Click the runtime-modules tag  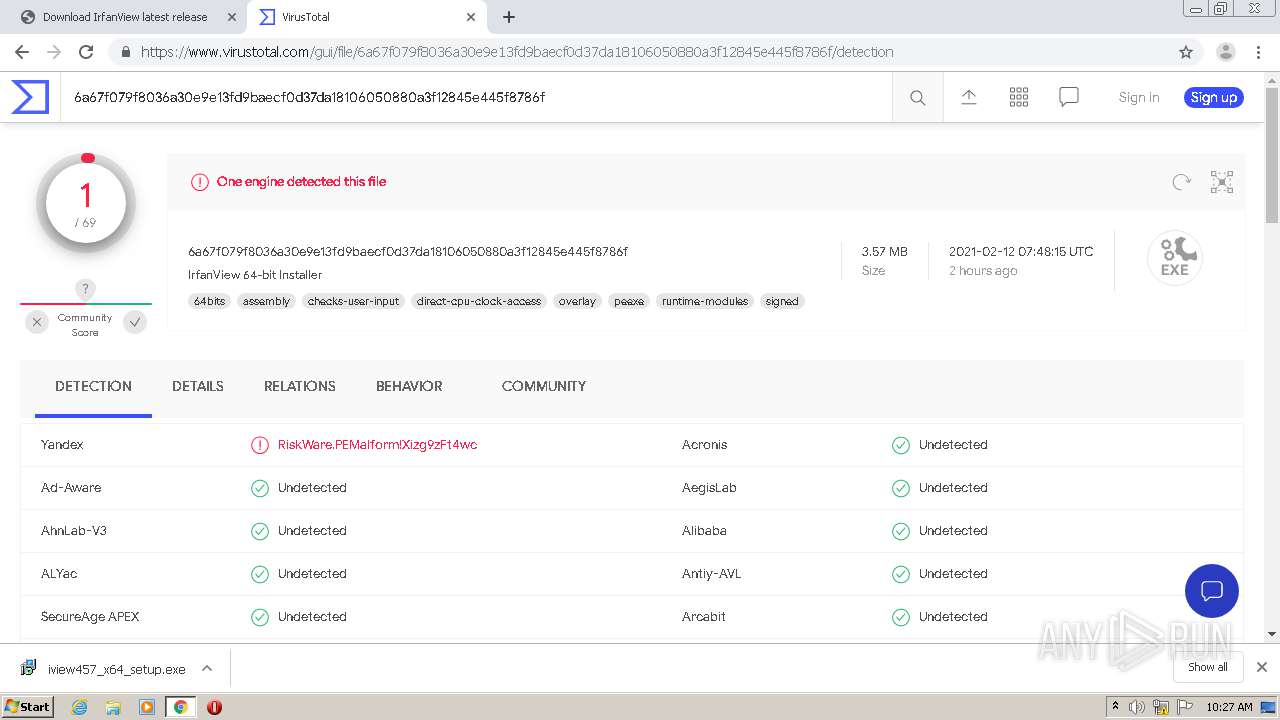click(x=705, y=301)
